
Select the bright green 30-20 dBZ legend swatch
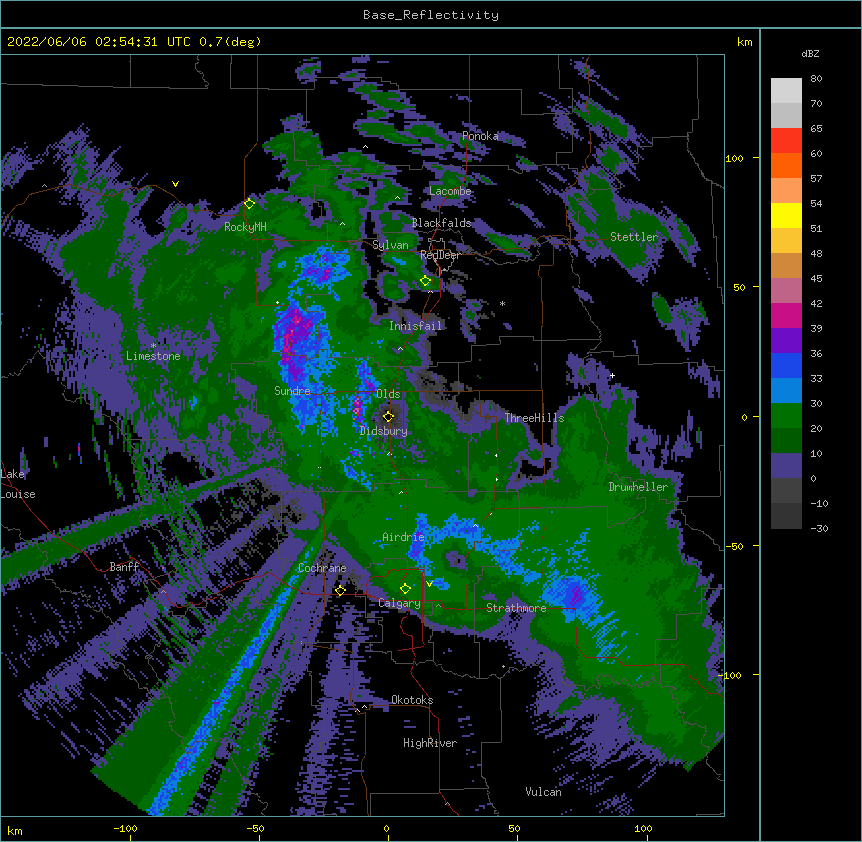(786, 416)
